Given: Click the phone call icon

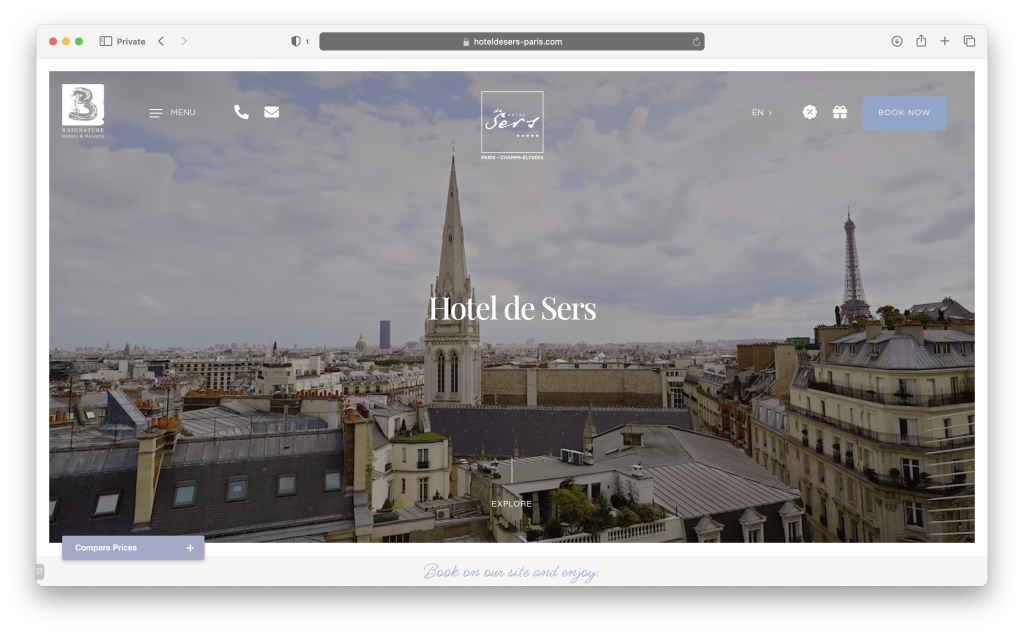Looking at the screenshot, I should click(x=241, y=112).
